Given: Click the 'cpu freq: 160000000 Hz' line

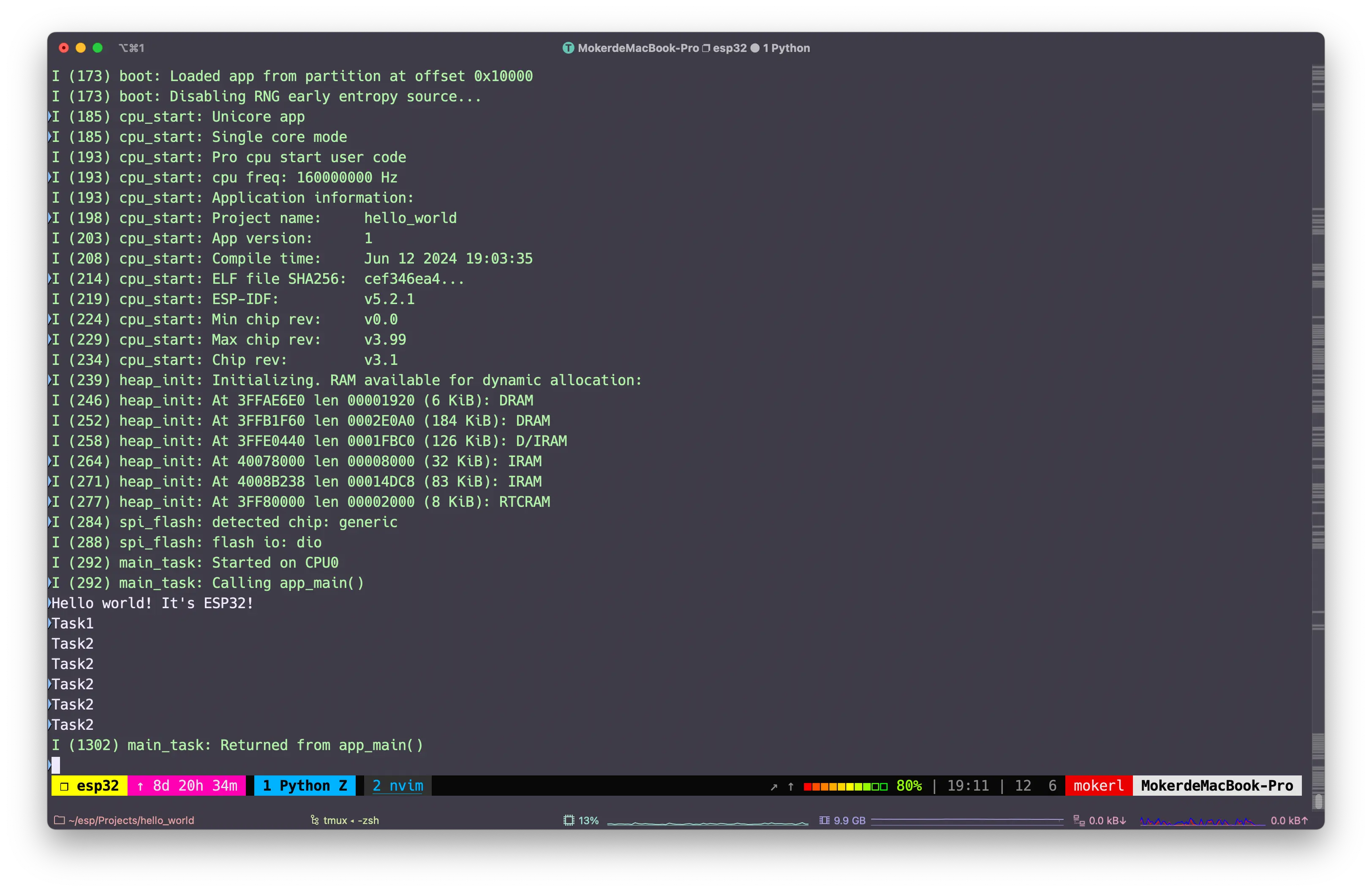Looking at the screenshot, I should 225,177.
